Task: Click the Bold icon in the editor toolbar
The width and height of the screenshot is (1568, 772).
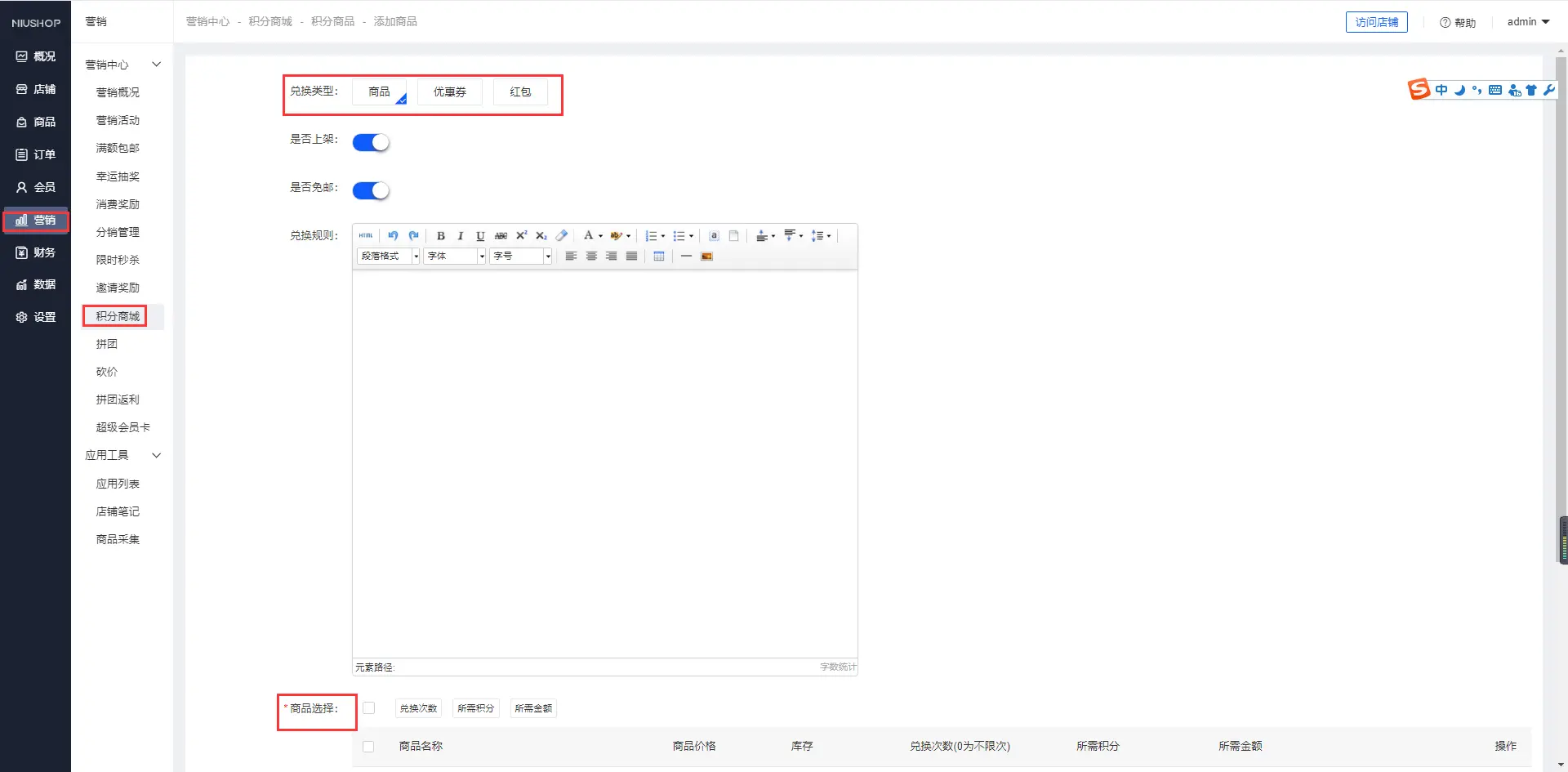Action: coord(441,236)
